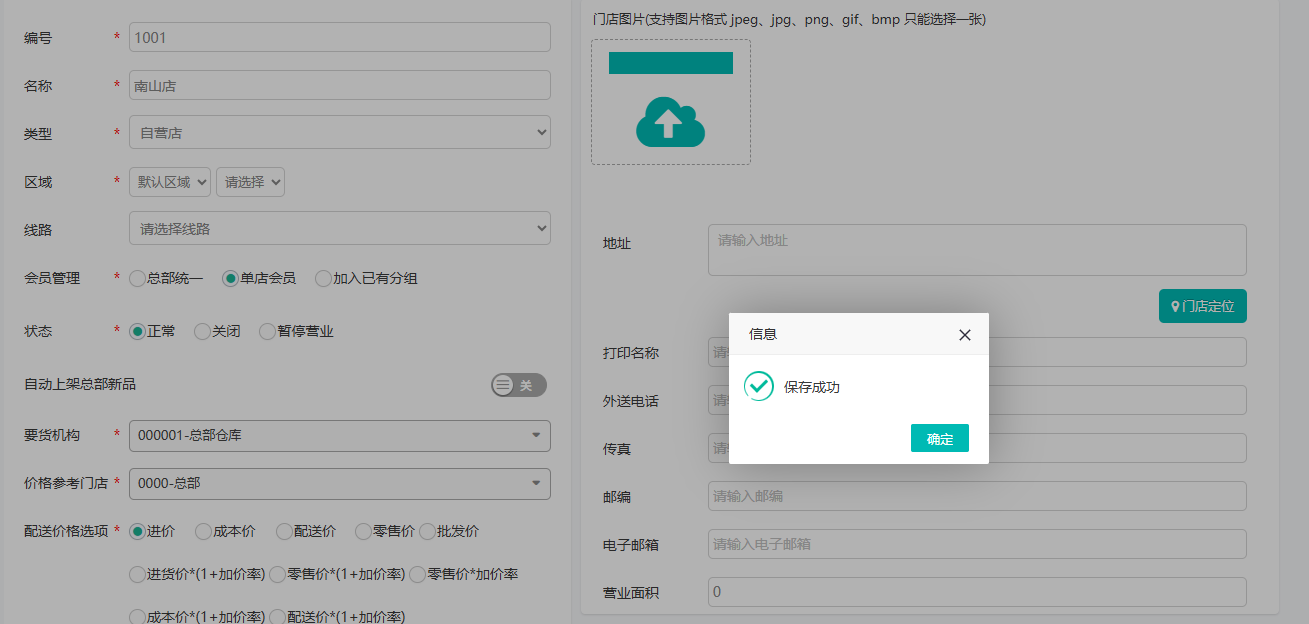
Task: Select 零售价*(1+加价率) radio
Action: [278, 574]
